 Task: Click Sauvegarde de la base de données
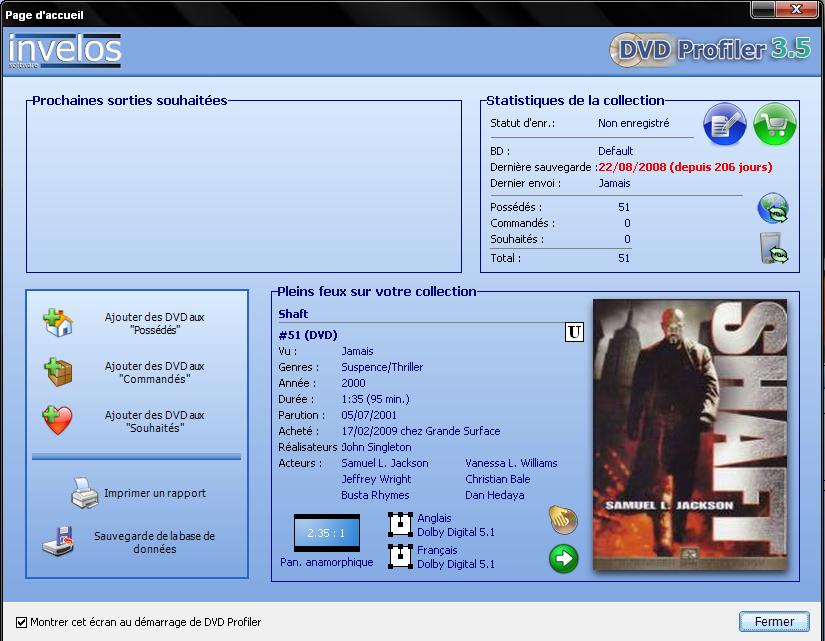tap(154, 542)
